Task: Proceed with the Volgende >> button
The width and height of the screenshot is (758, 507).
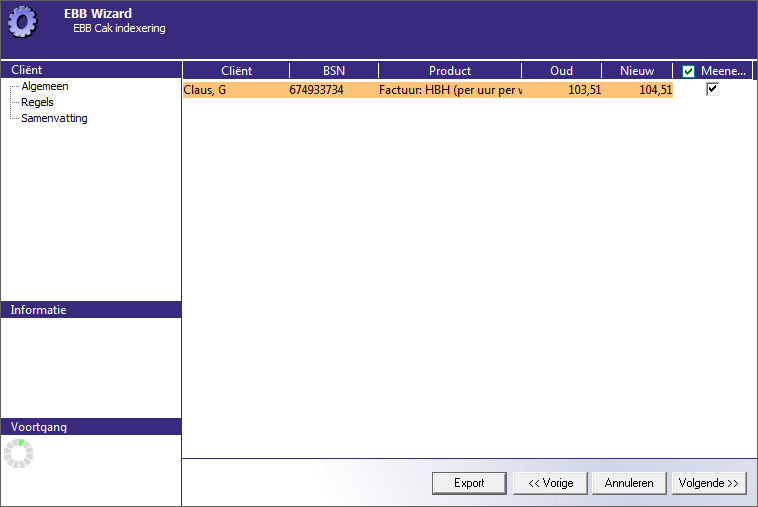Action: [709, 483]
